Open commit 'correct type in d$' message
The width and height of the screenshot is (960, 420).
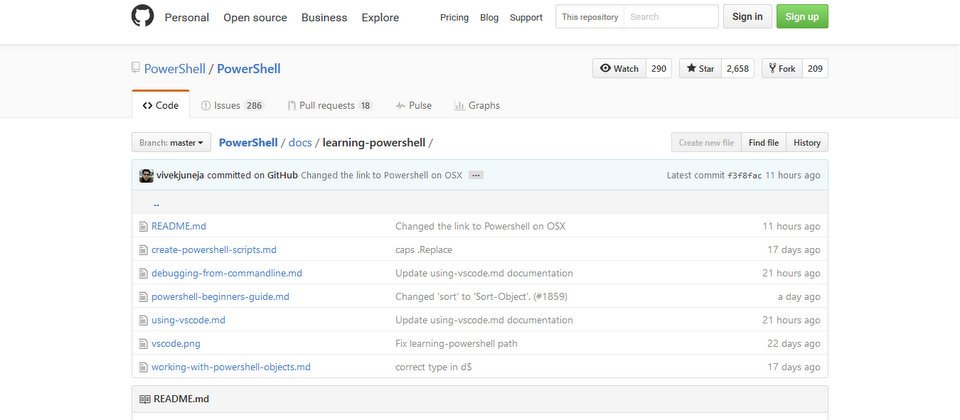(433, 367)
